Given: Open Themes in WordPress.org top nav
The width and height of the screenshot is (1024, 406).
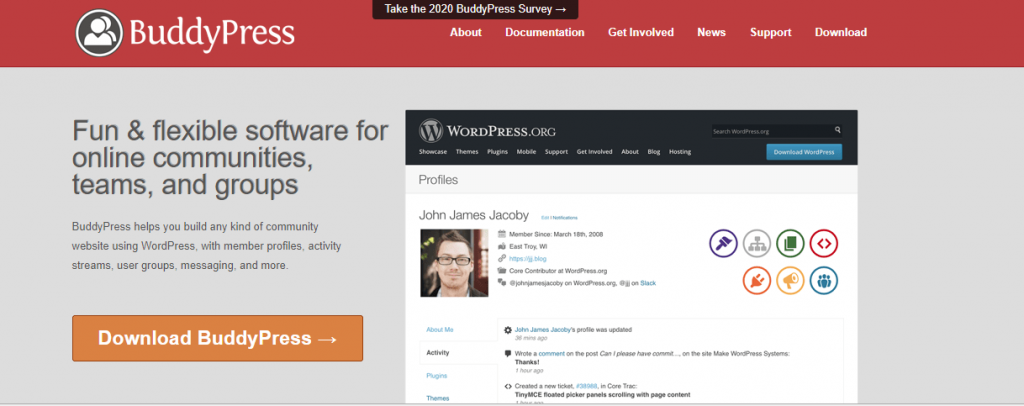Looking at the screenshot, I should [467, 151].
